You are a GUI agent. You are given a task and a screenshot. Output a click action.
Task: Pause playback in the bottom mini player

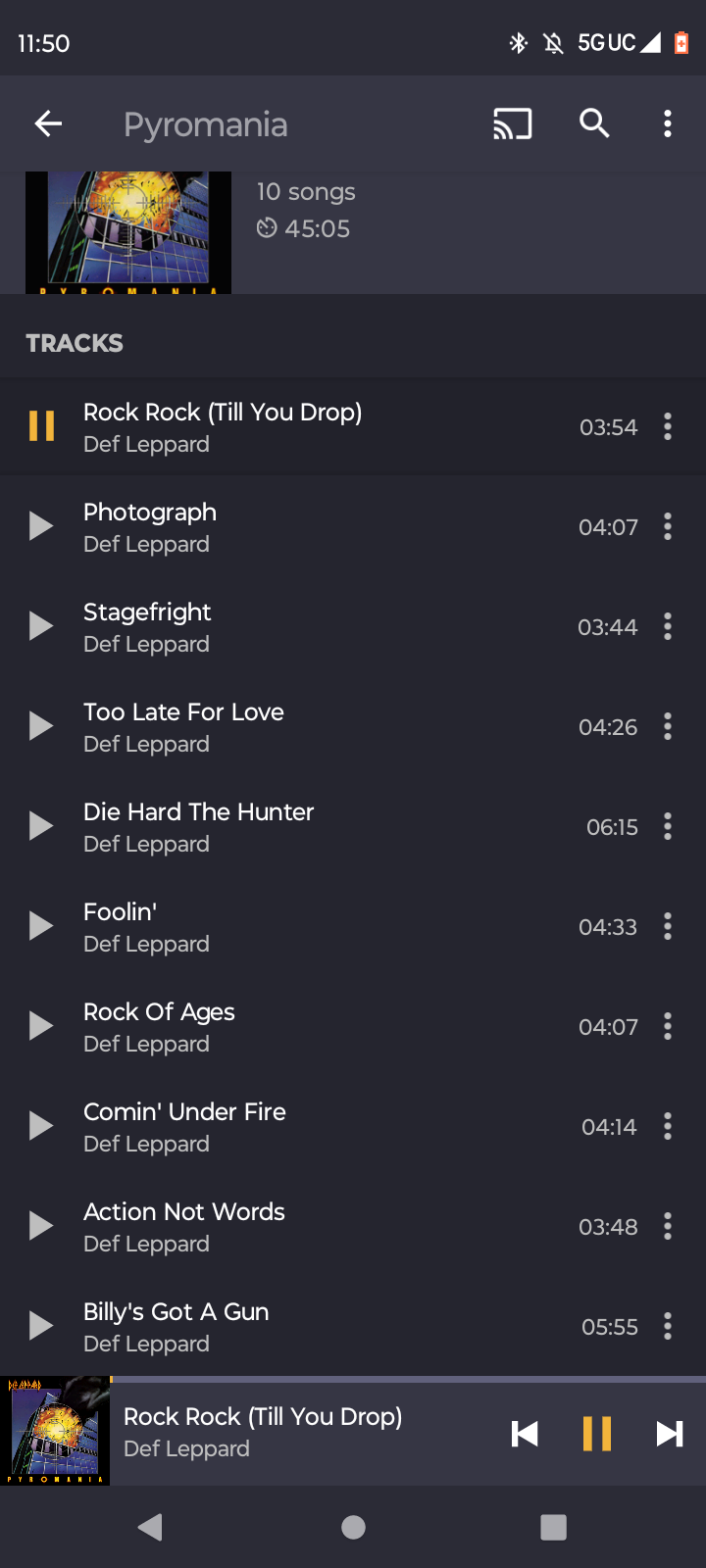coord(596,1434)
